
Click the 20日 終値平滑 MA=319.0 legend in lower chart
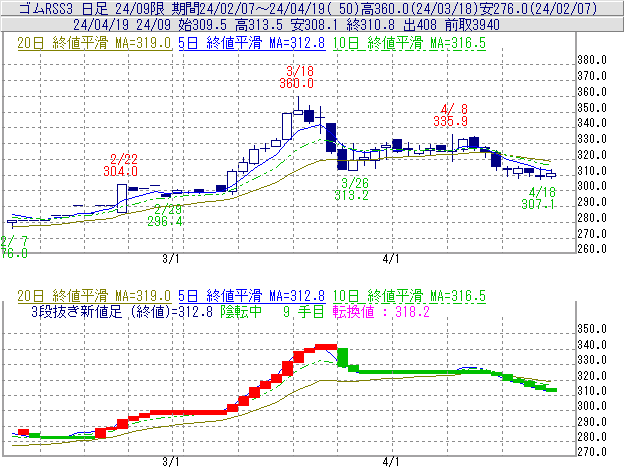point(94,296)
